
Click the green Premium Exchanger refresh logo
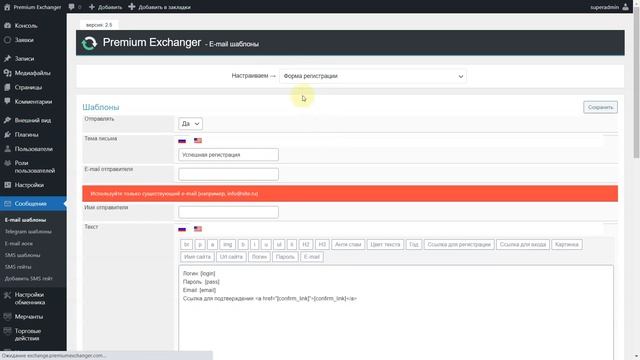(x=89, y=43)
